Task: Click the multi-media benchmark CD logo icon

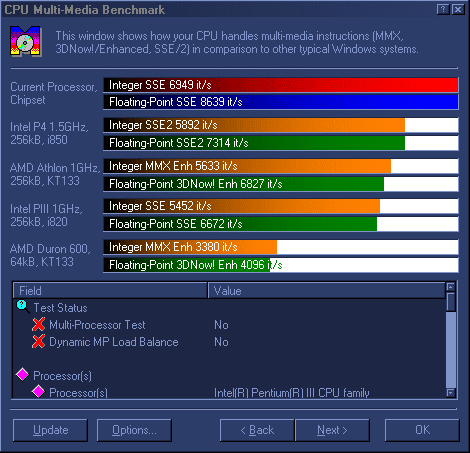Action: (x=26, y=41)
